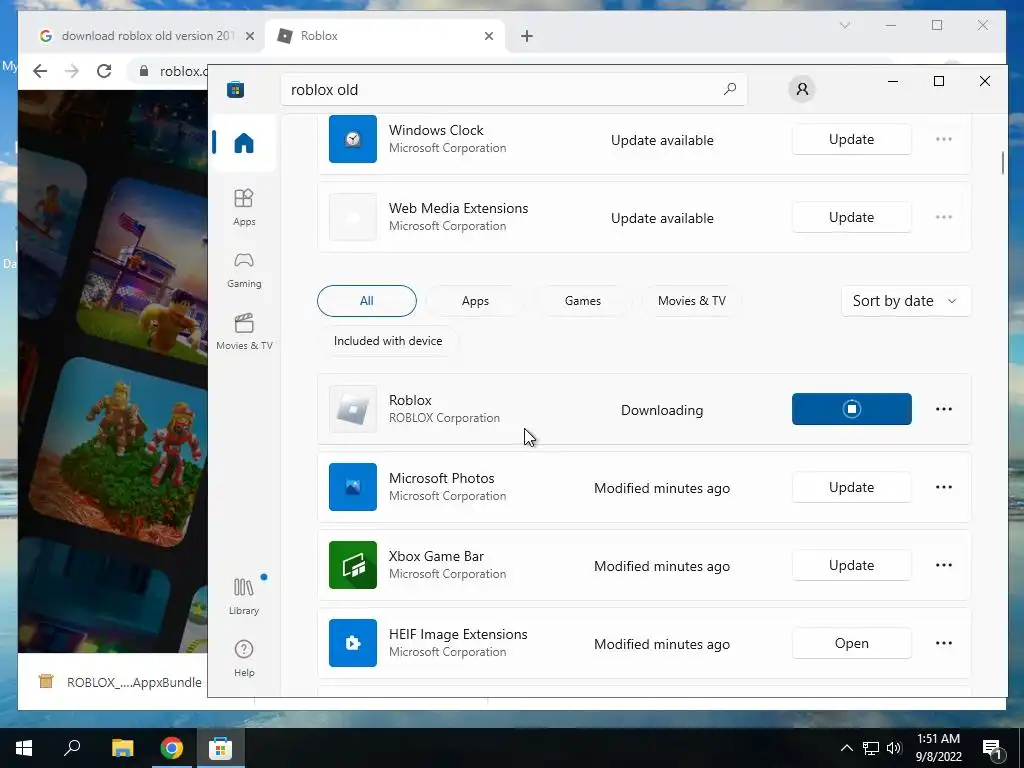
Task: Update Xbox Game Bar
Action: [851, 565]
